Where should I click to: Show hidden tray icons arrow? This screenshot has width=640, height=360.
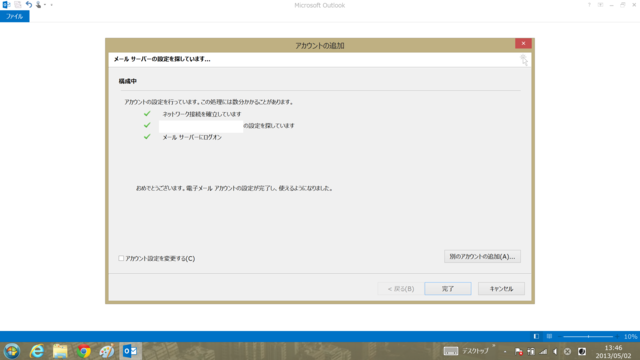pos(505,351)
